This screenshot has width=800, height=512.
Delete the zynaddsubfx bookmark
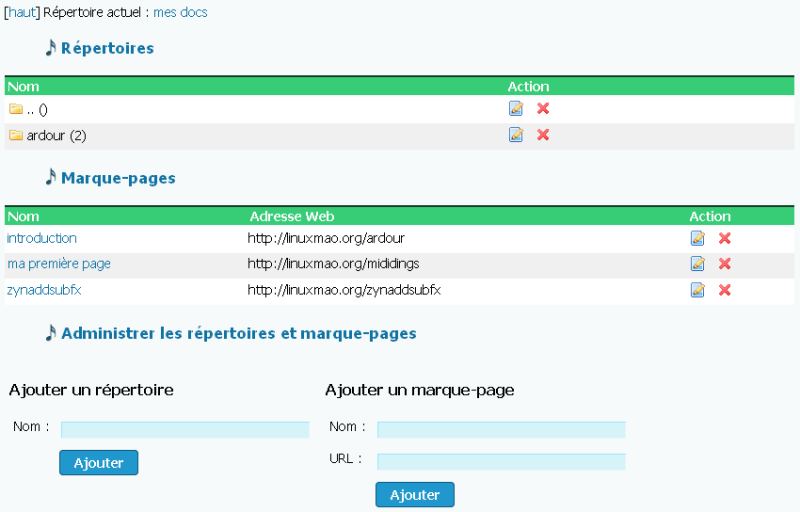point(724,290)
